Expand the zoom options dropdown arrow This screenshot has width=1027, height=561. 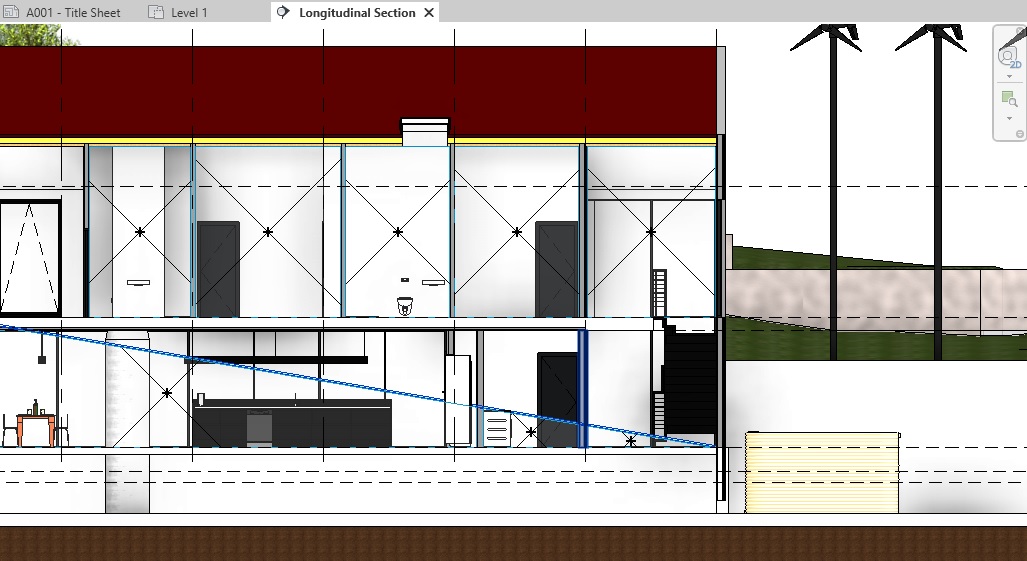[1009, 118]
